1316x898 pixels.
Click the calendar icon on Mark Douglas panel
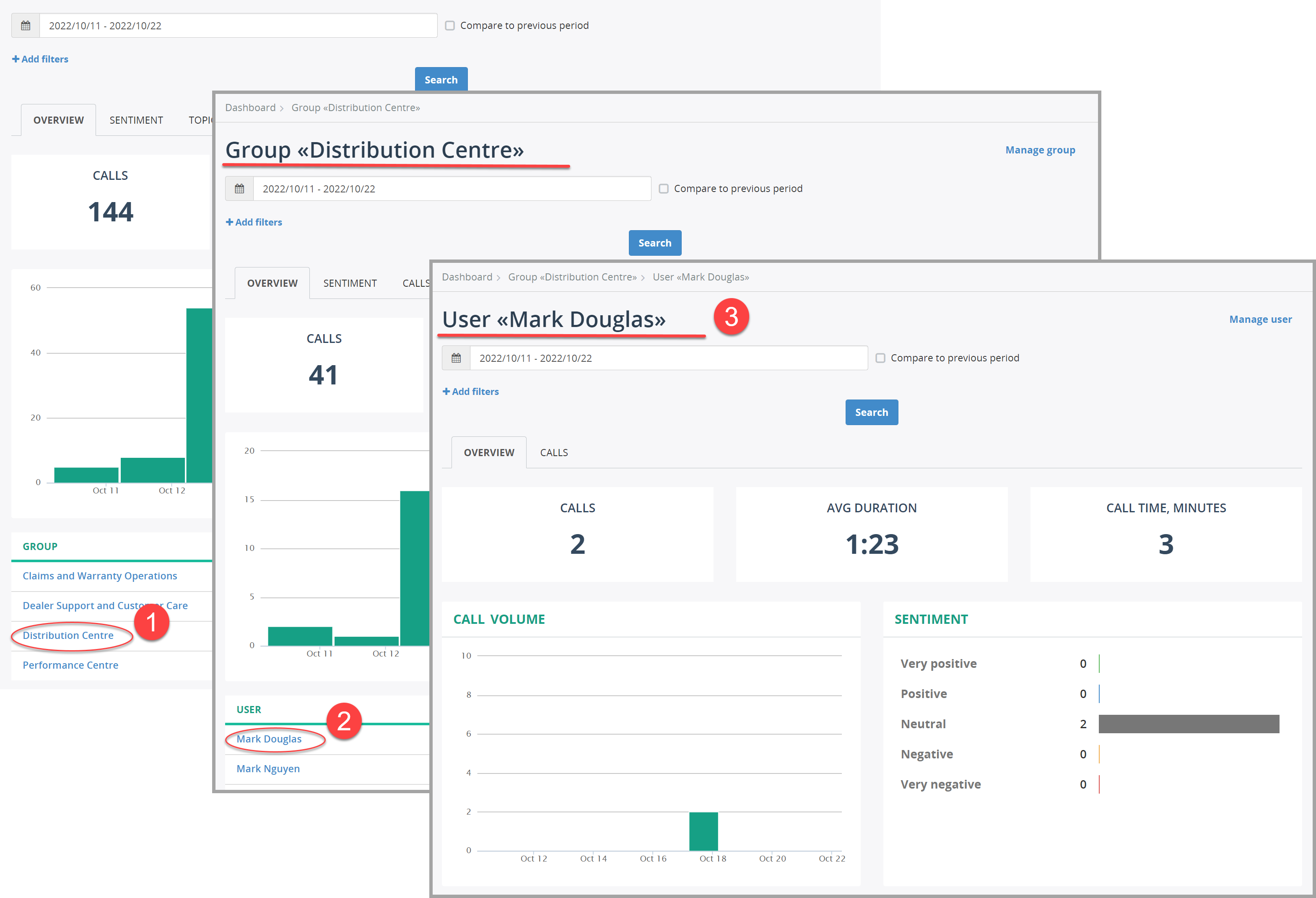(x=455, y=358)
